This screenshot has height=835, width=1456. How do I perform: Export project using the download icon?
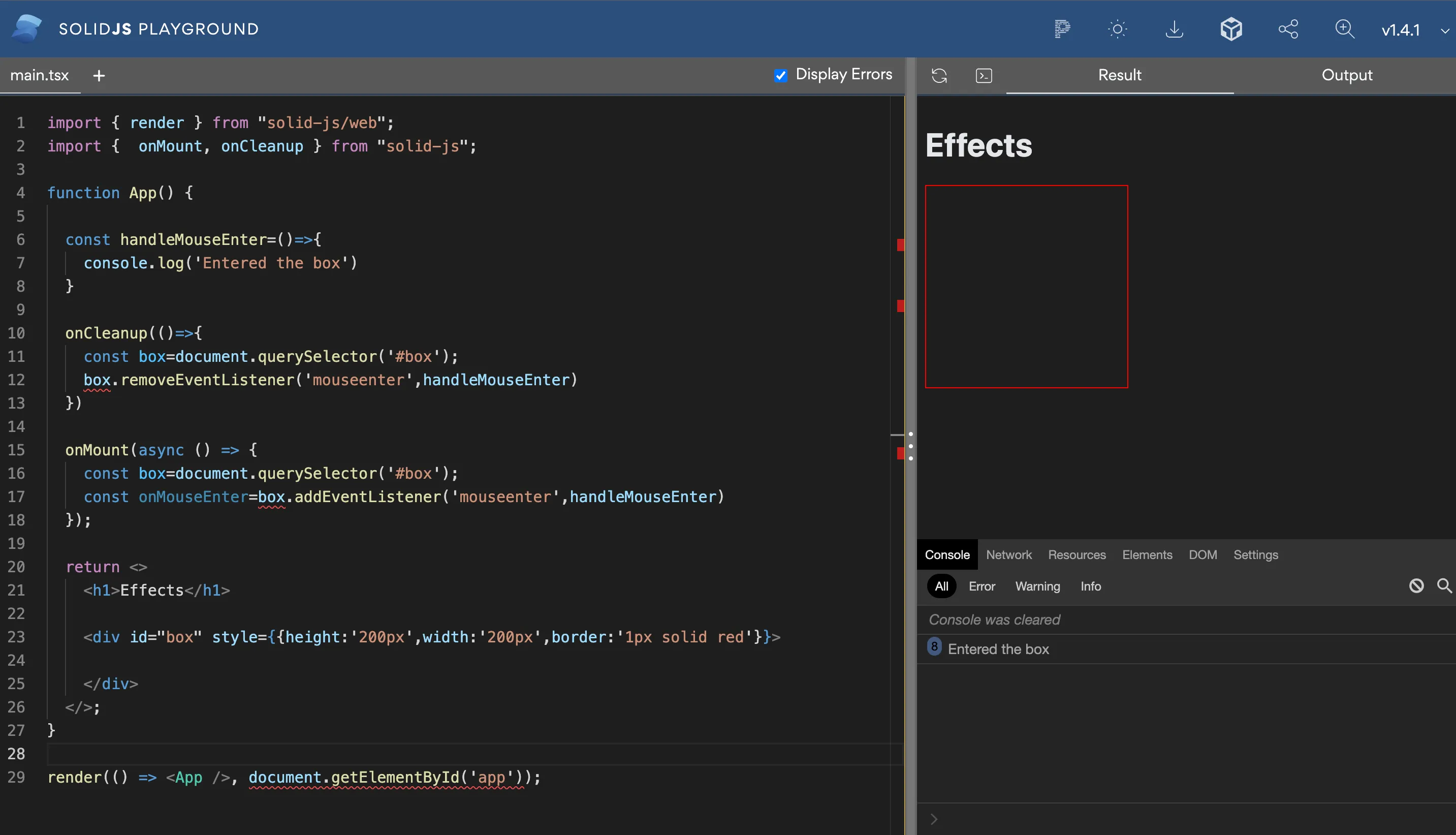pyautogui.click(x=1175, y=28)
